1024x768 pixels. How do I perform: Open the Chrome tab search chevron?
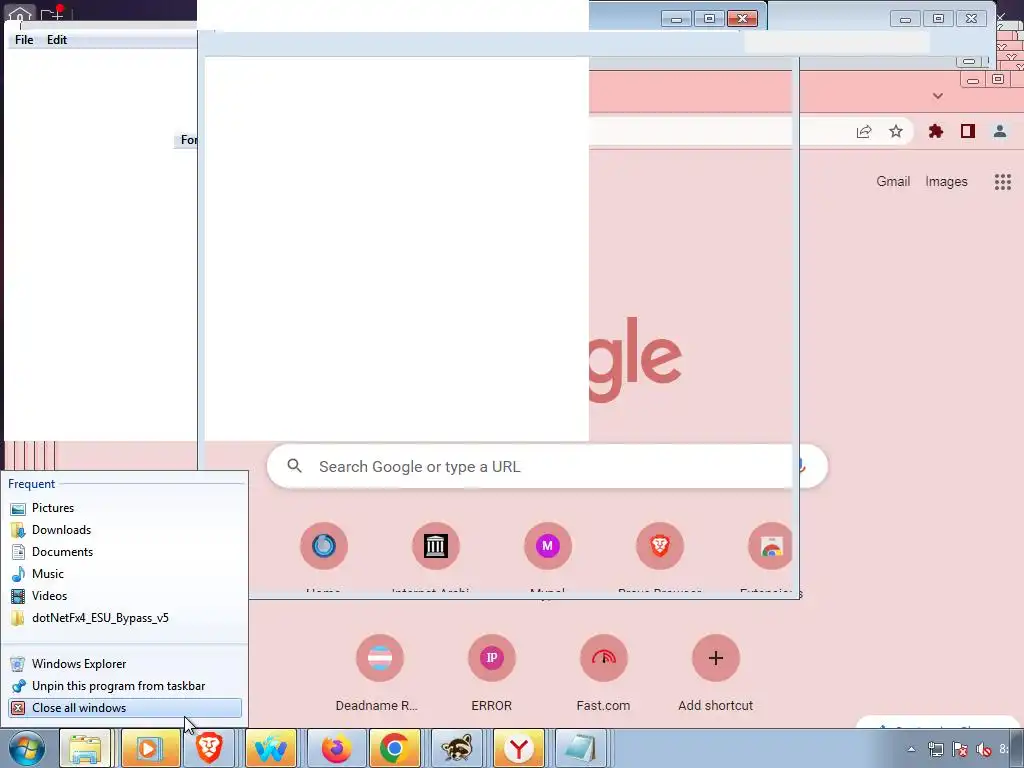pyautogui.click(x=938, y=96)
